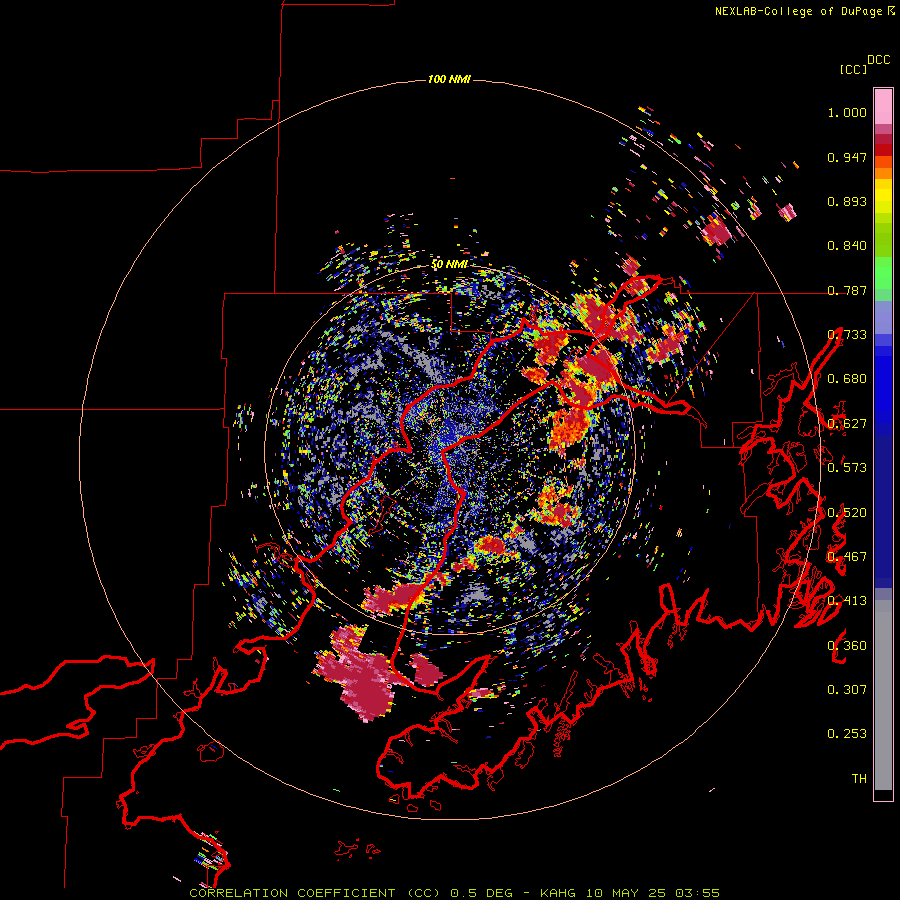
Task: Click the large gray segment of the color scale
Action: [x=883, y=695]
